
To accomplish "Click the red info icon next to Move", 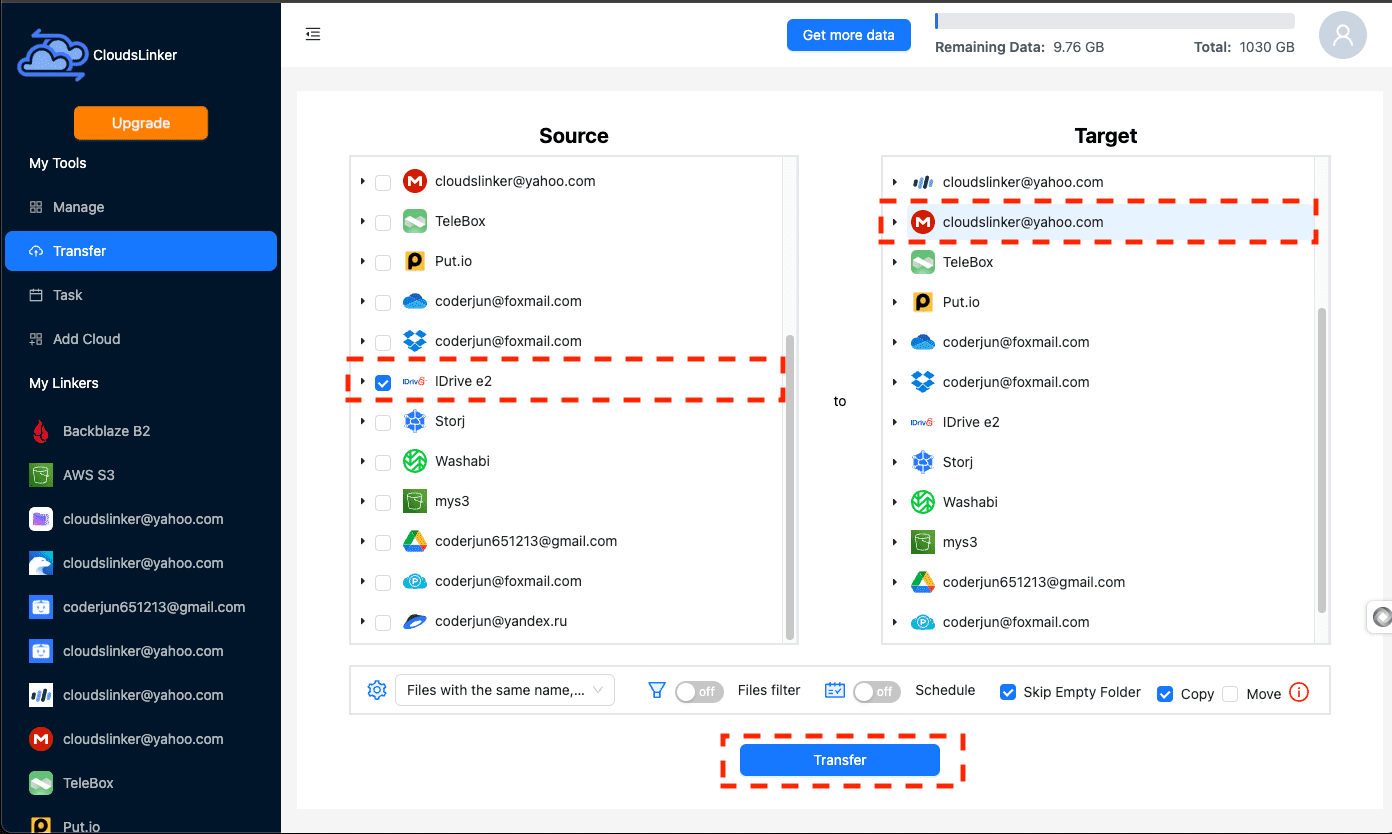I will click(1299, 692).
